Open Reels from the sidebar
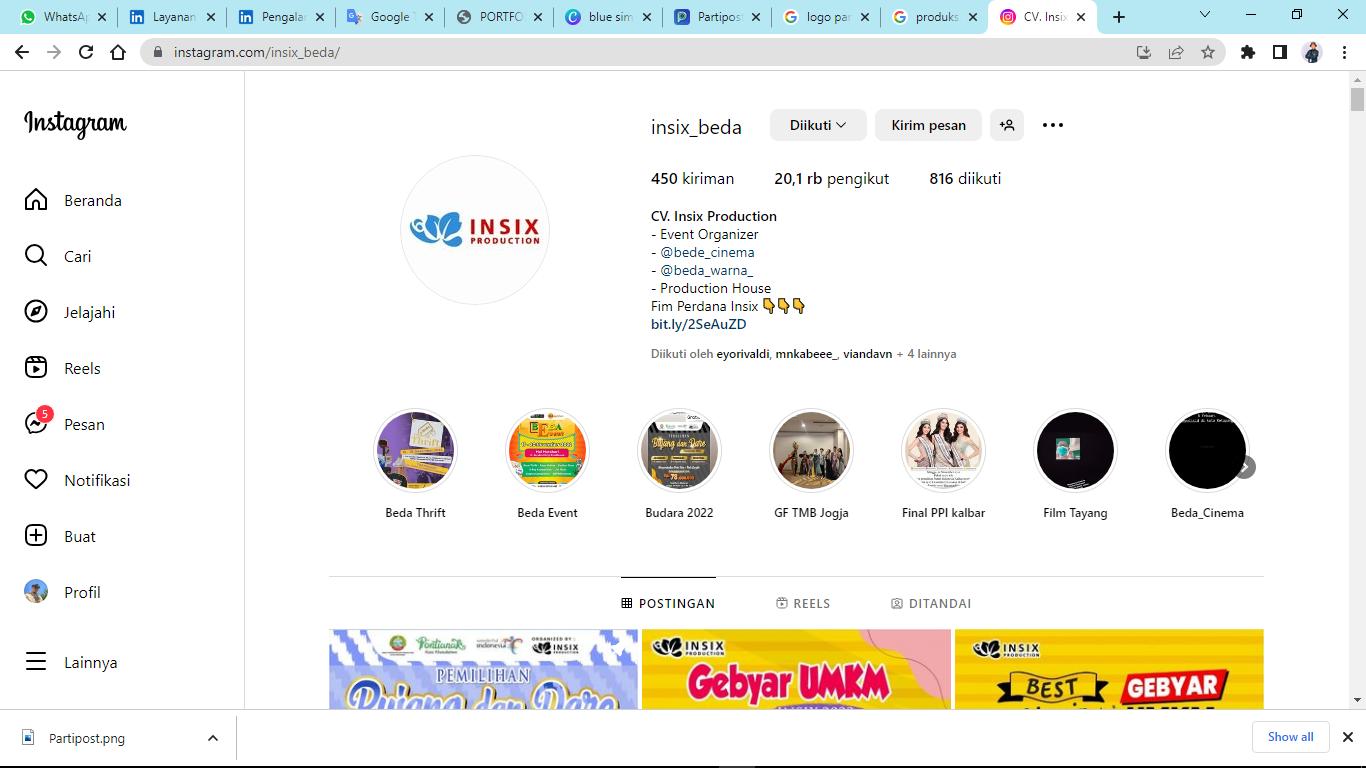The height and width of the screenshot is (768, 1366). pos(62,368)
